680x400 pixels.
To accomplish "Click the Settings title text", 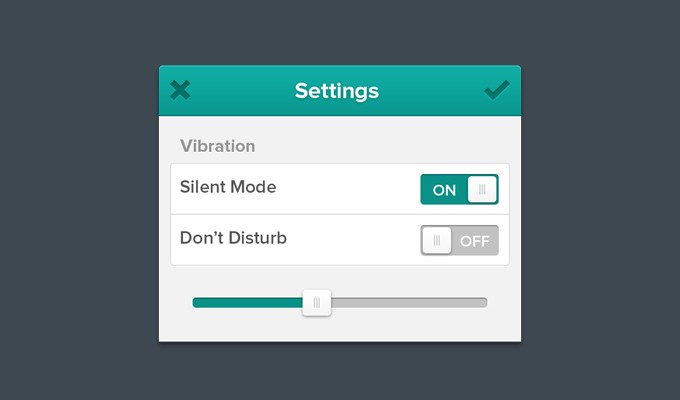I will coord(337,91).
